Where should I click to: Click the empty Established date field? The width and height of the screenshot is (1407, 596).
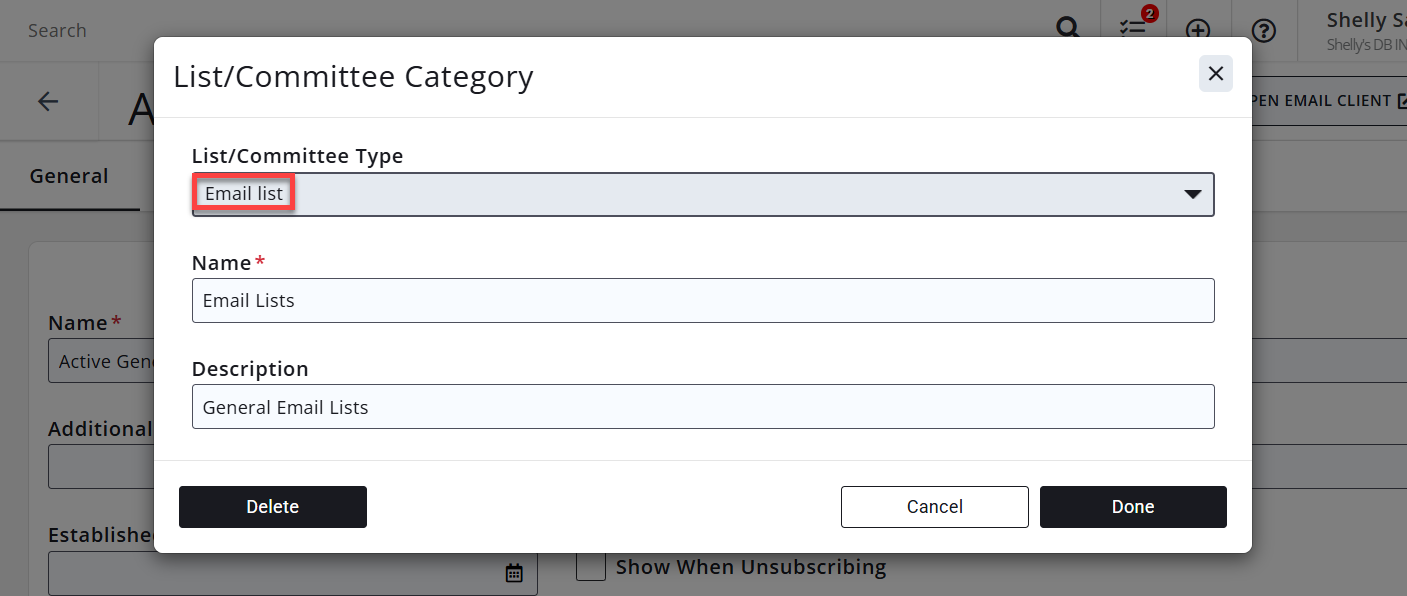(280, 572)
